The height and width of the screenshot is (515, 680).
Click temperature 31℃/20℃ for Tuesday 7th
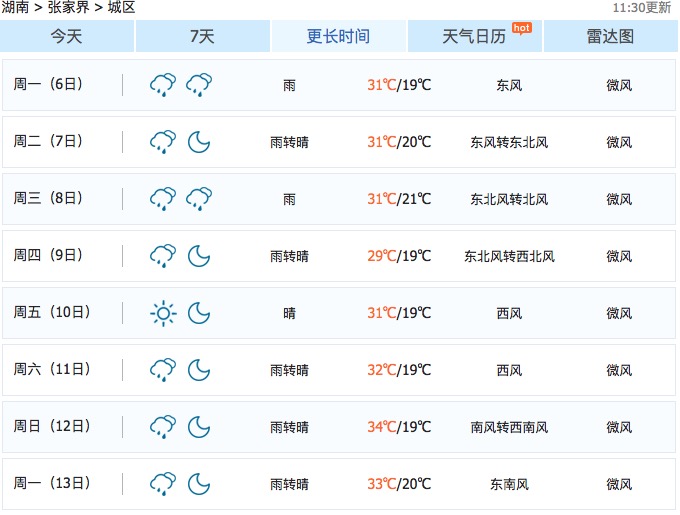tap(399, 142)
